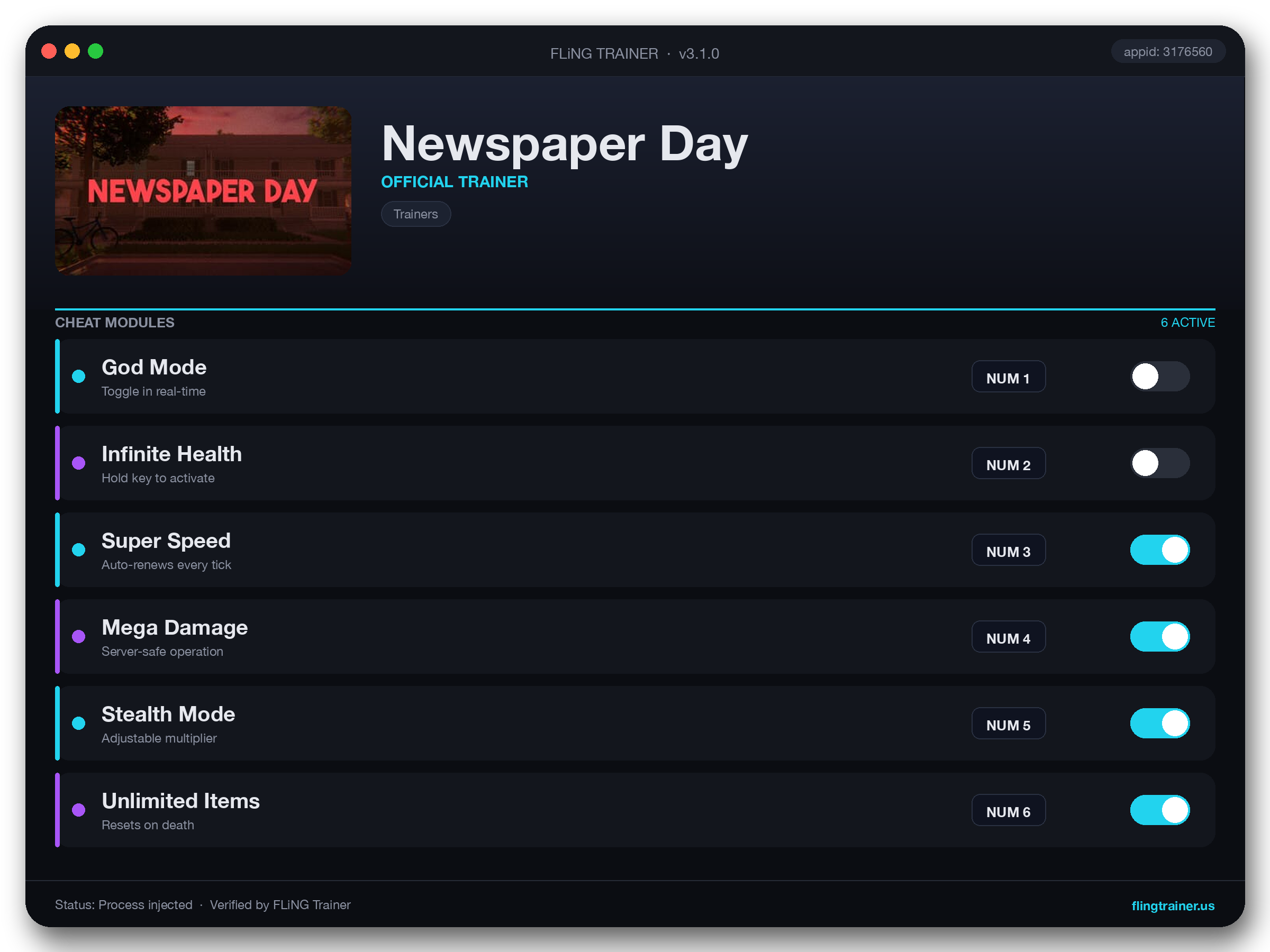The width and height of the screenshot is (1270, 952).
Task: Click the cyan dot beside Stealth Mode
Action: [x=79, y=723]
